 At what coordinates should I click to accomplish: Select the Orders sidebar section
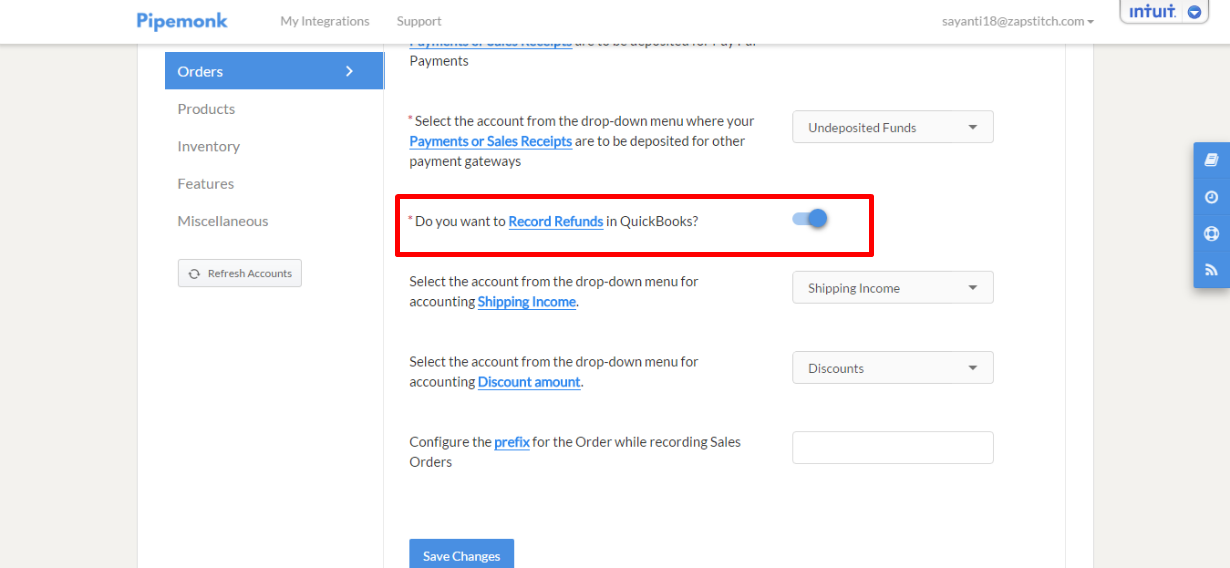[x=274, y=71]
